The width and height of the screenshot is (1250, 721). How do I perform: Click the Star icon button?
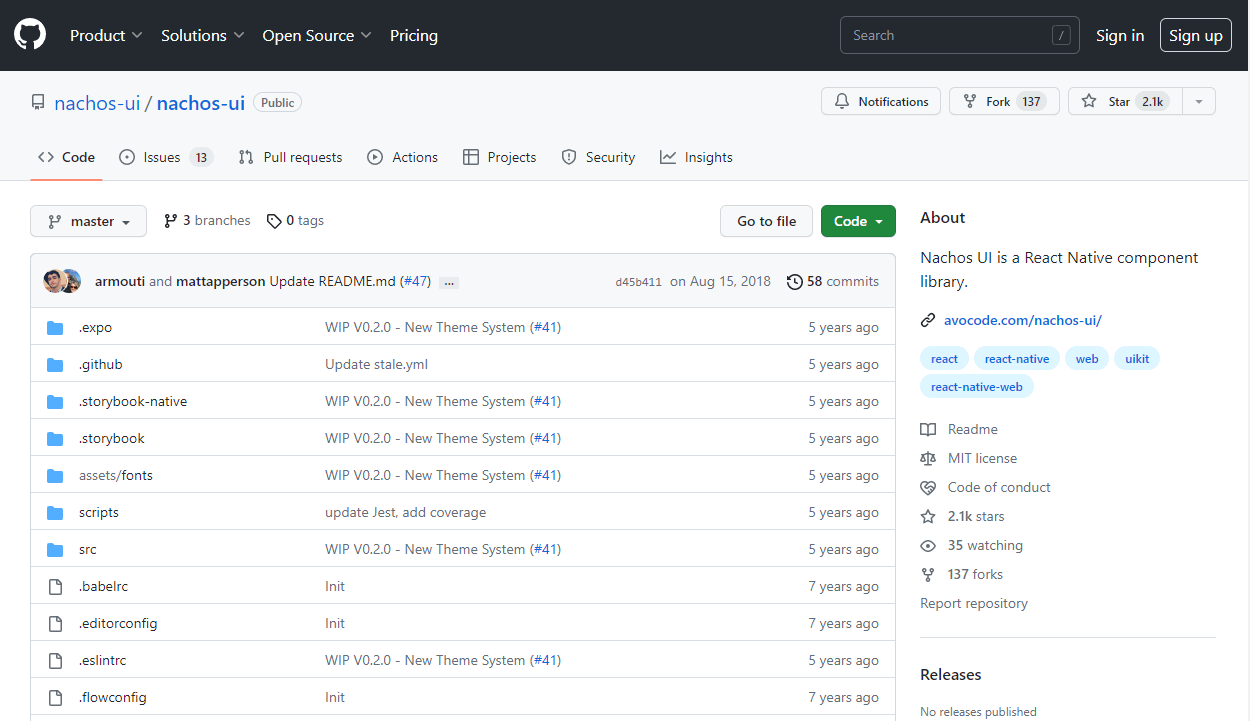point(1089,102)
